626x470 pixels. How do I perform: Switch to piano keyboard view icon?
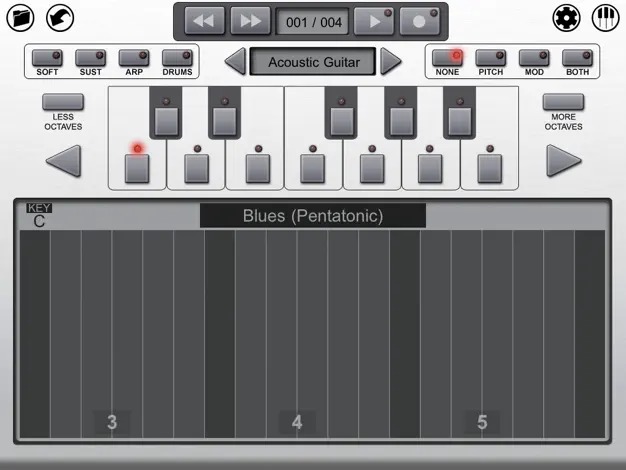tap(605, 18)
